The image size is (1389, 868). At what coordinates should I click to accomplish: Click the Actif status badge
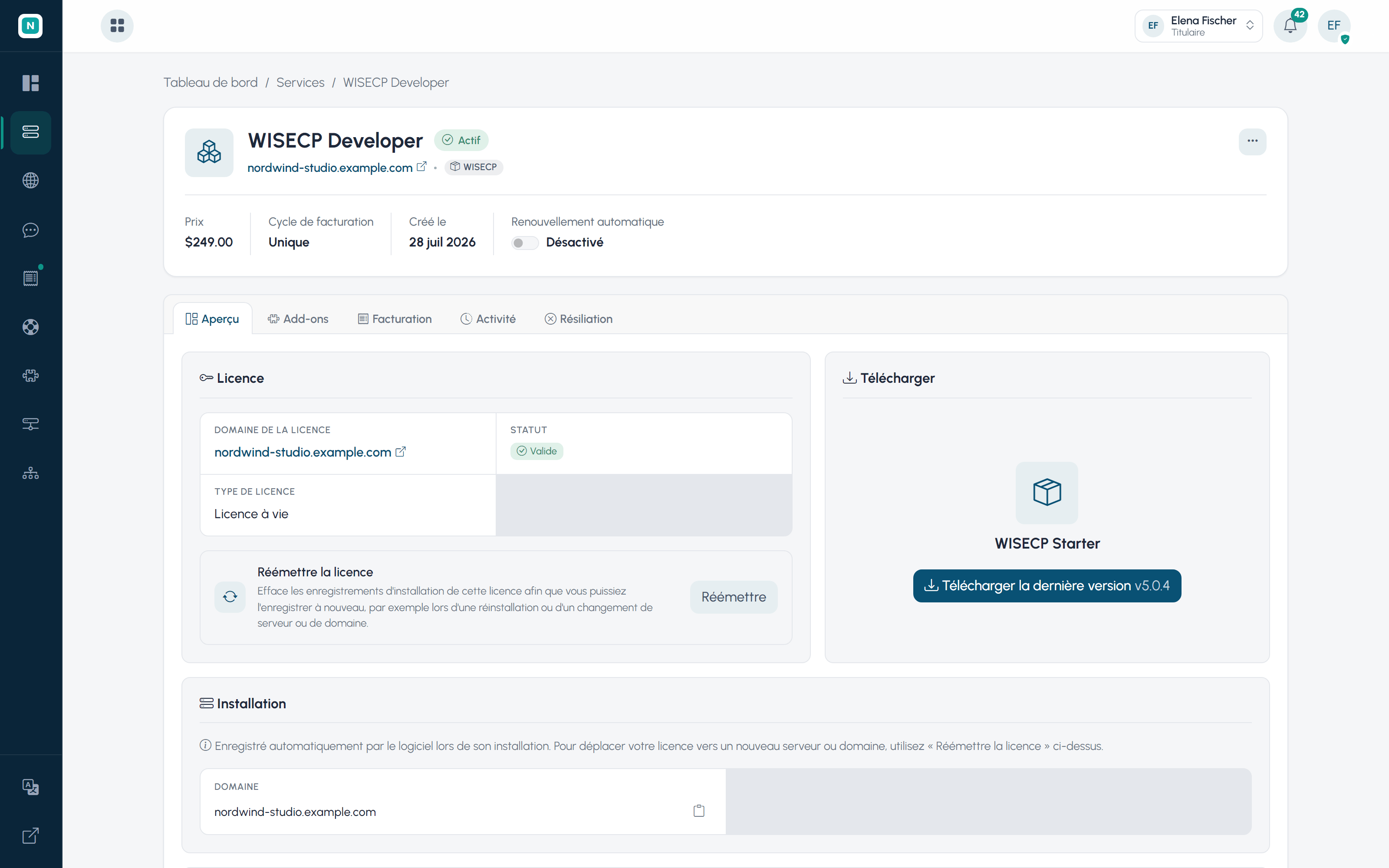click(x=461, y=140)
